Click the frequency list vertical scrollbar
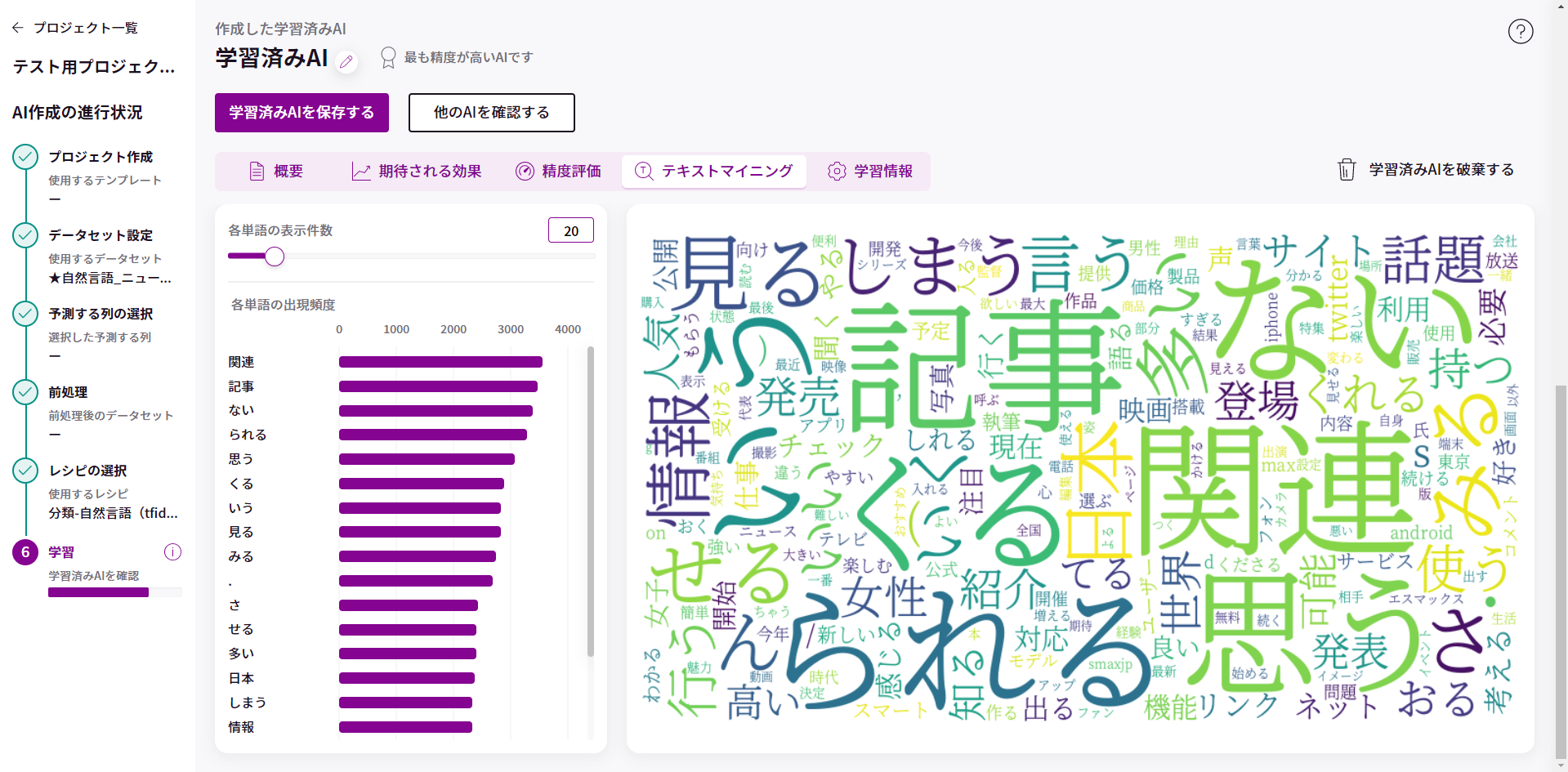1568x772 pixels. pyautogui.click(x=590, y=502)
